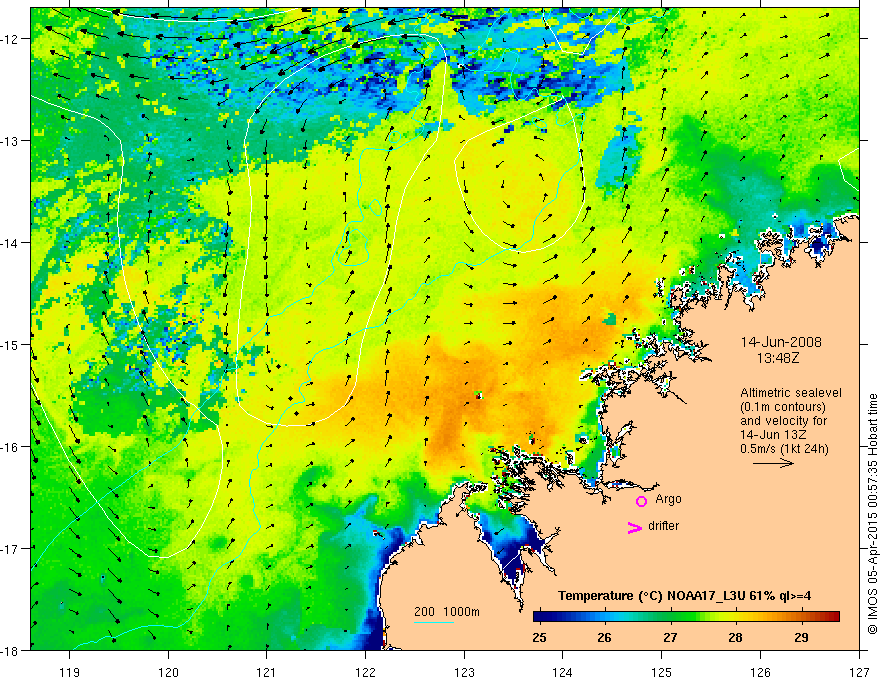880x680 pixels.
Task: Click the color bar value 25
Action: click(539, 637)
